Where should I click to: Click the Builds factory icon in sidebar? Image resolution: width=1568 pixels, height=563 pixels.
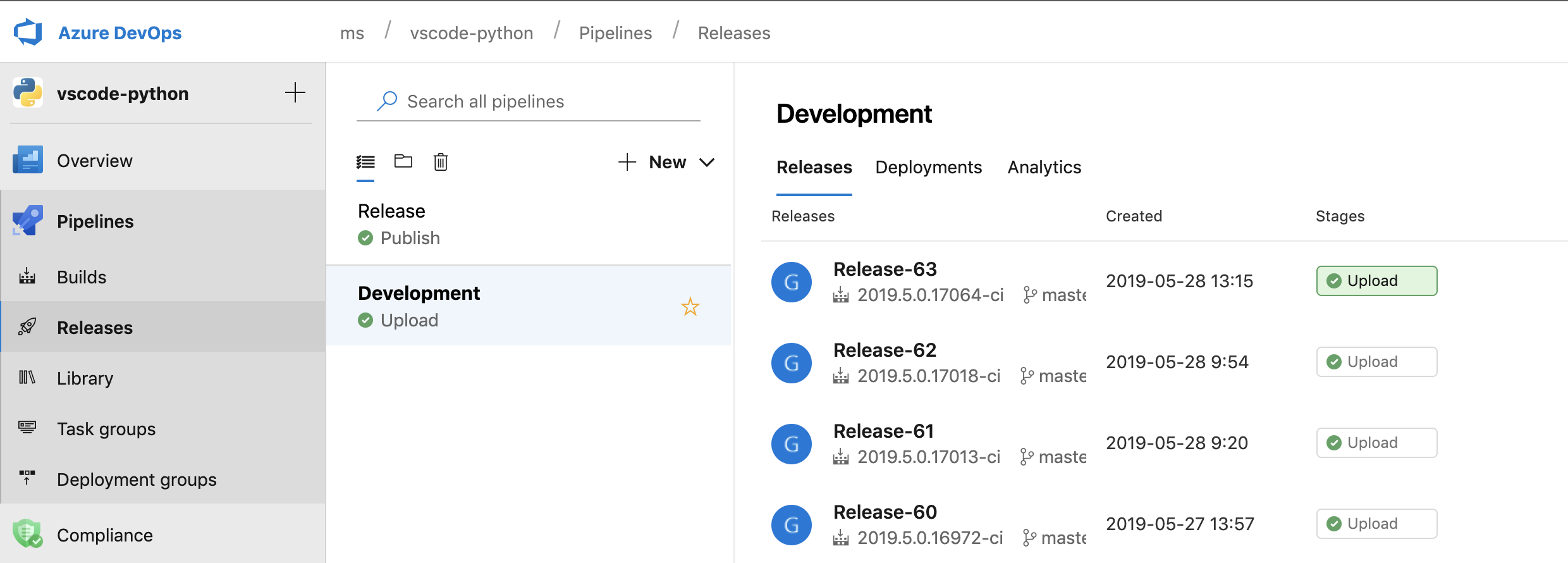coord(27,276)
